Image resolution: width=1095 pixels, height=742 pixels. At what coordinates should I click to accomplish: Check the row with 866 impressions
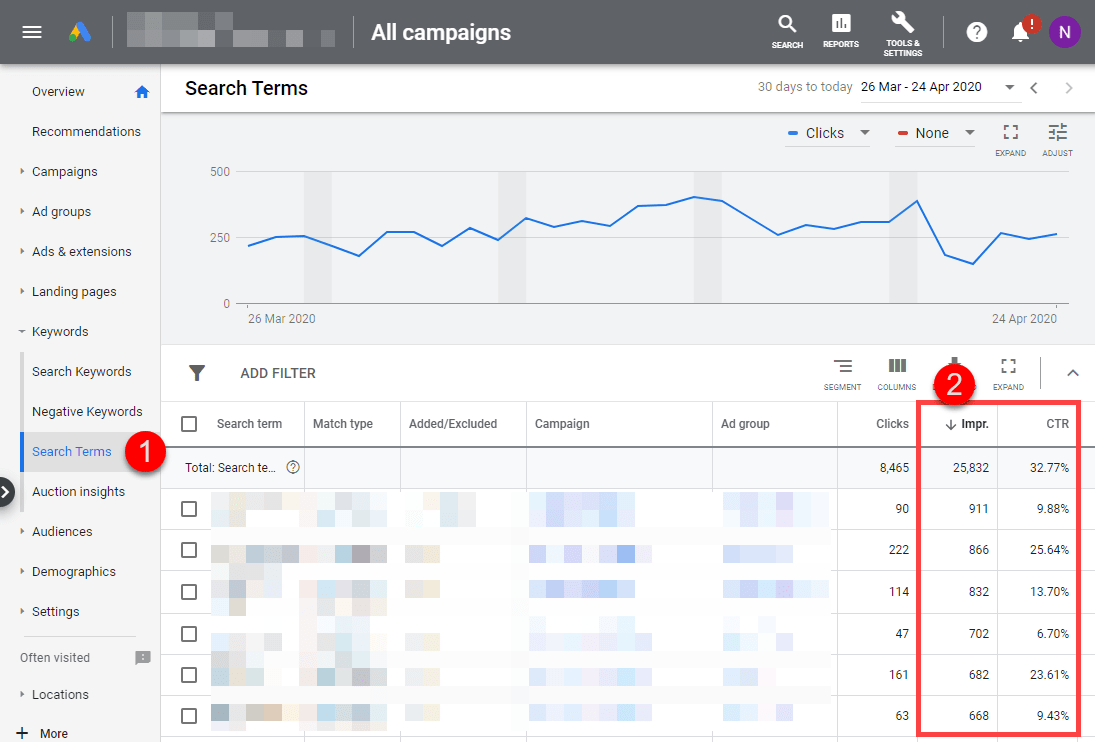click(189, 550)
